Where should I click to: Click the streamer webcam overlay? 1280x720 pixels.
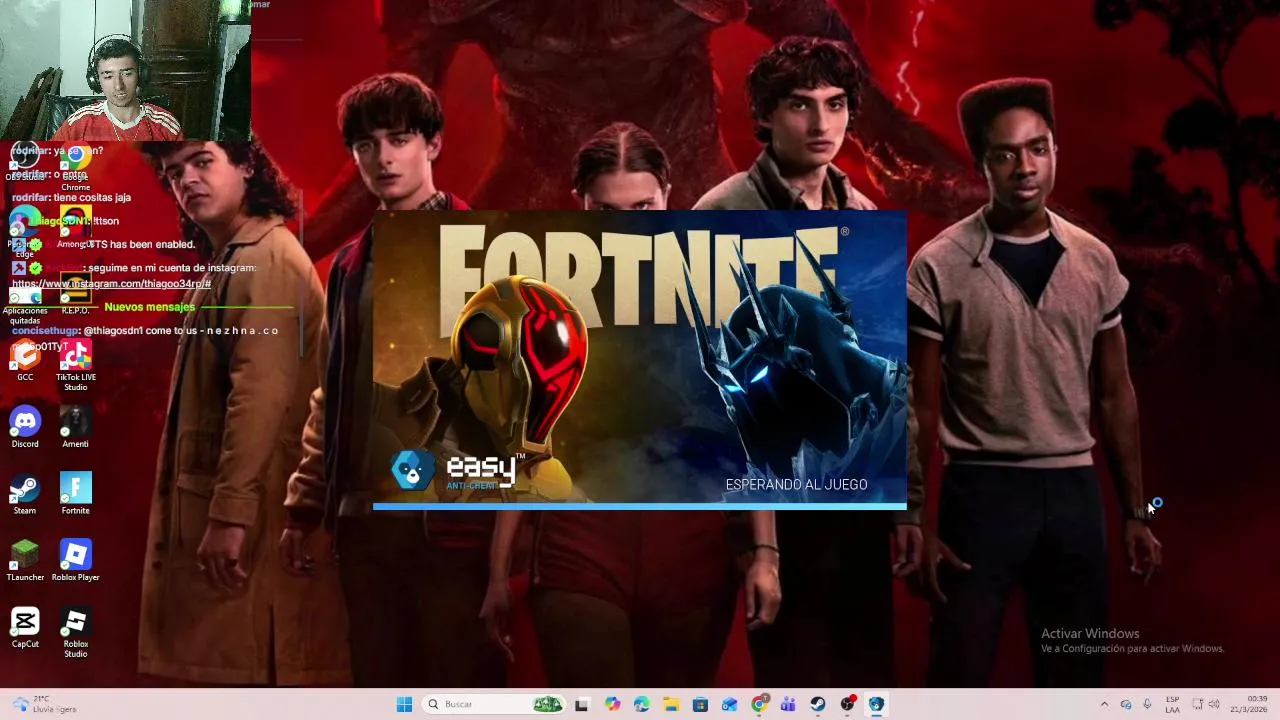click(x=125, y=70)
